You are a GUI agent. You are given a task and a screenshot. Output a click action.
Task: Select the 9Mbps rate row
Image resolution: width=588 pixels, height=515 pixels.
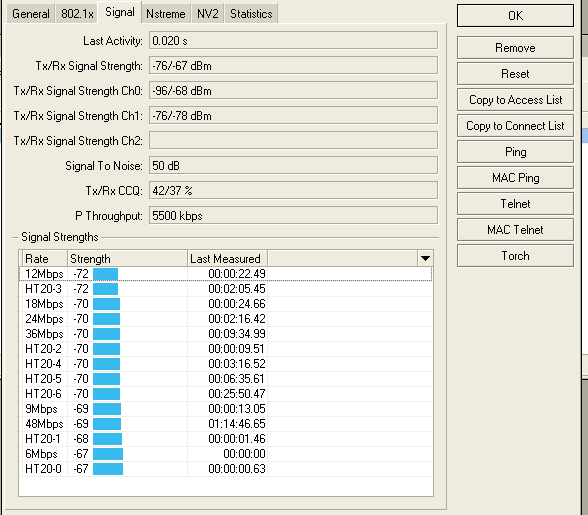pos(226,409)
